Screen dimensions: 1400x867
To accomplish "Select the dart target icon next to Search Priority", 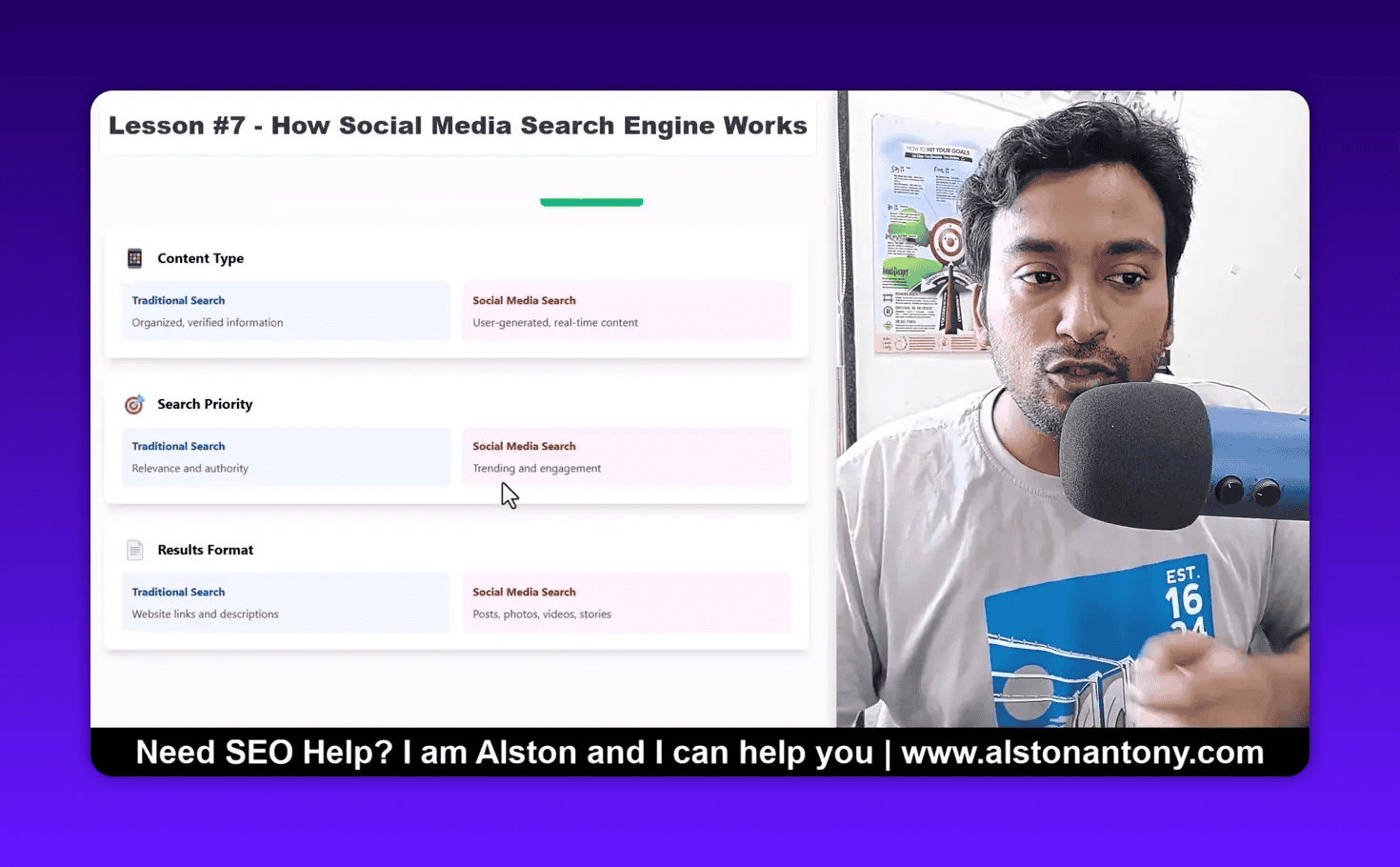I will (x=134, y=404).
